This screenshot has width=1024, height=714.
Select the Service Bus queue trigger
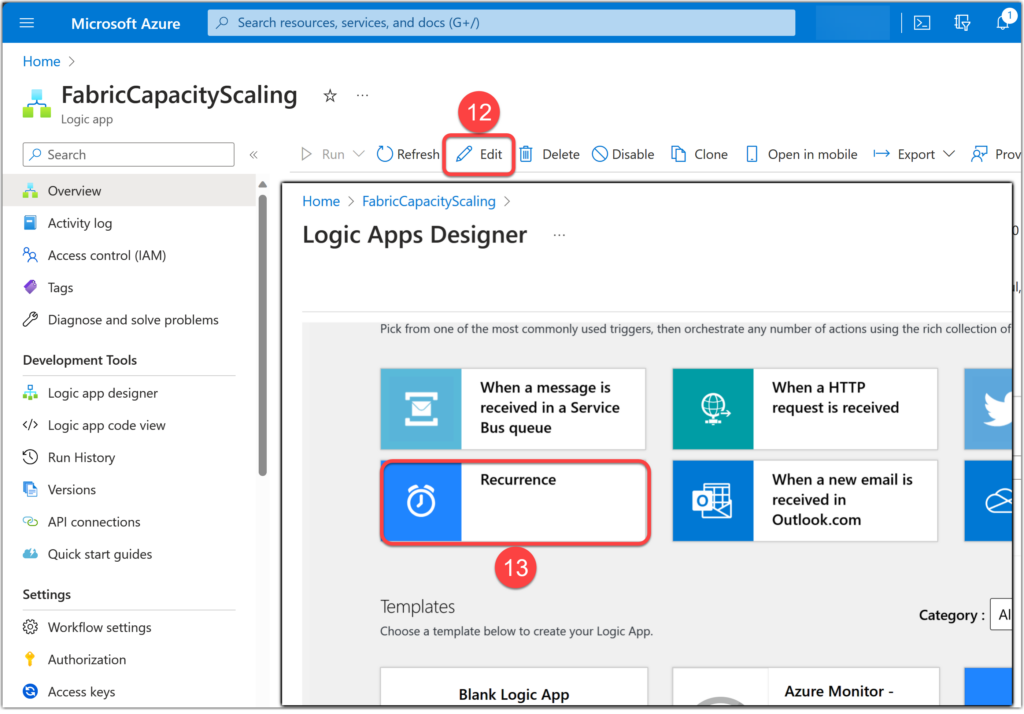click(513, 408)
